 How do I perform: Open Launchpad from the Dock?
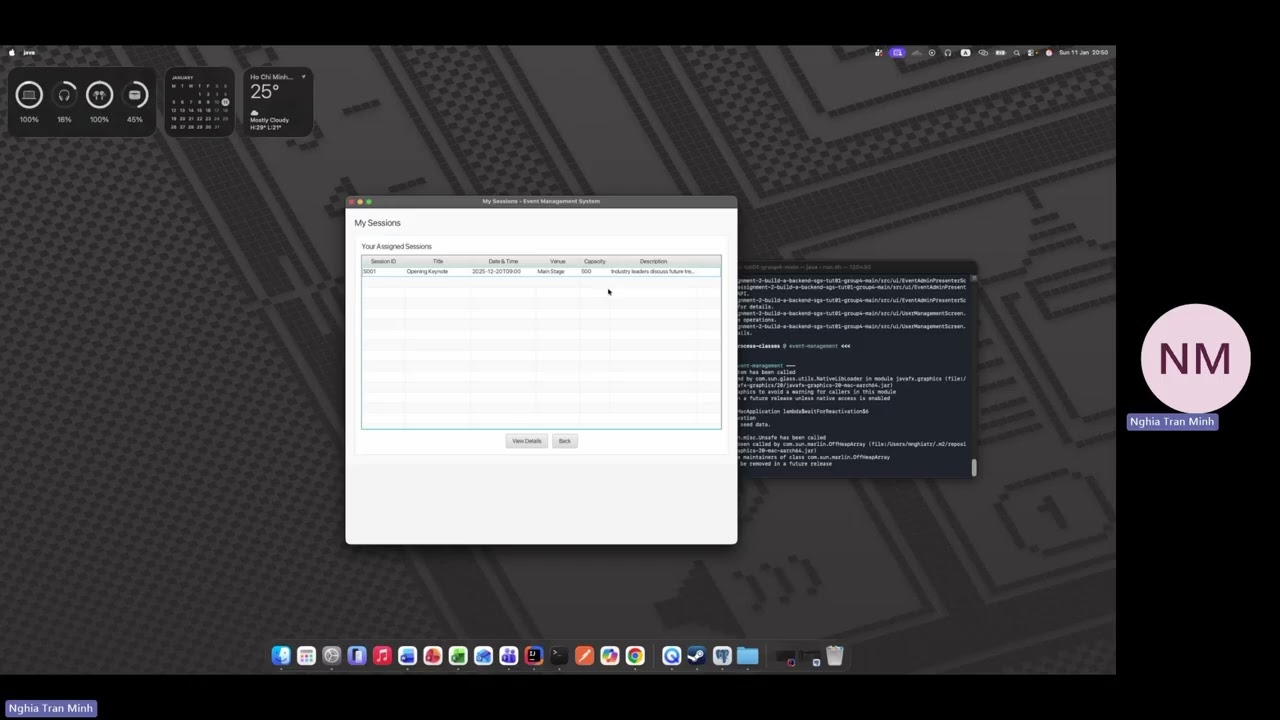pyautogui.click(x=306, y=656)
